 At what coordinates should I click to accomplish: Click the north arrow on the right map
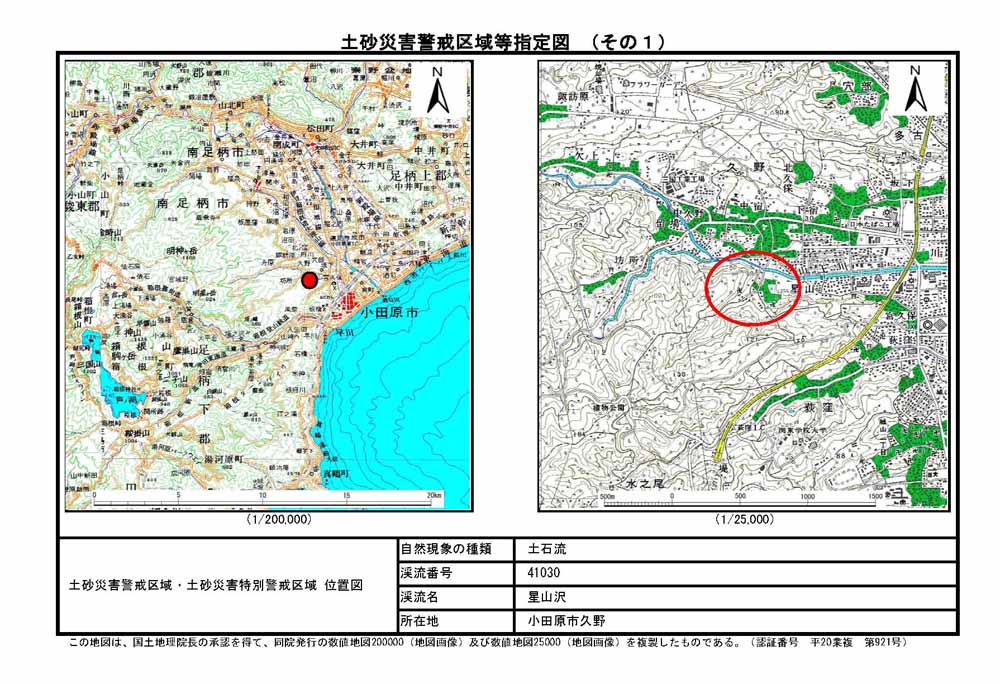[x=914, y=89]
